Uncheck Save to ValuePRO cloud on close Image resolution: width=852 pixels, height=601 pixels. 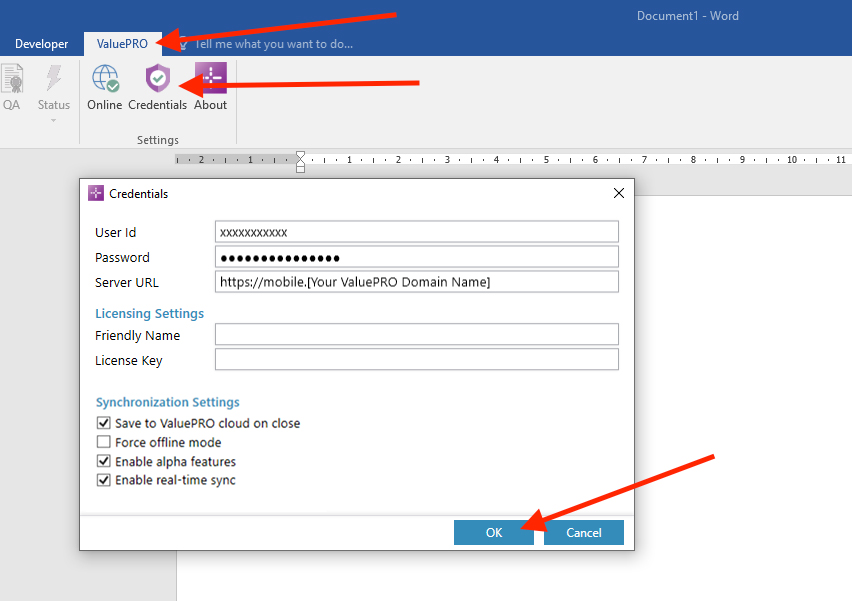click(x=103, y=423)
